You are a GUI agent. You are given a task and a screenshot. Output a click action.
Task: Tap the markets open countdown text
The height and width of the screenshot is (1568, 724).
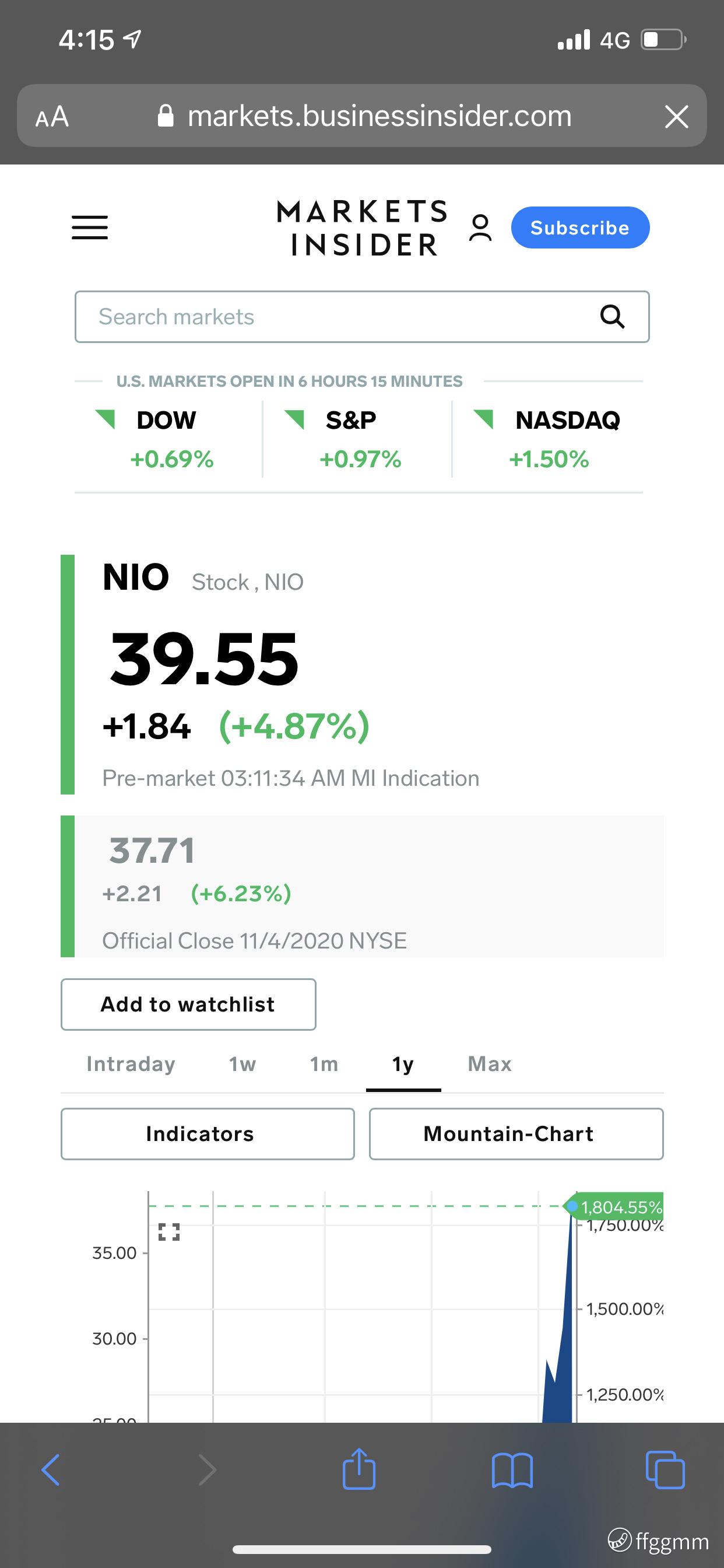pos(289,381)
